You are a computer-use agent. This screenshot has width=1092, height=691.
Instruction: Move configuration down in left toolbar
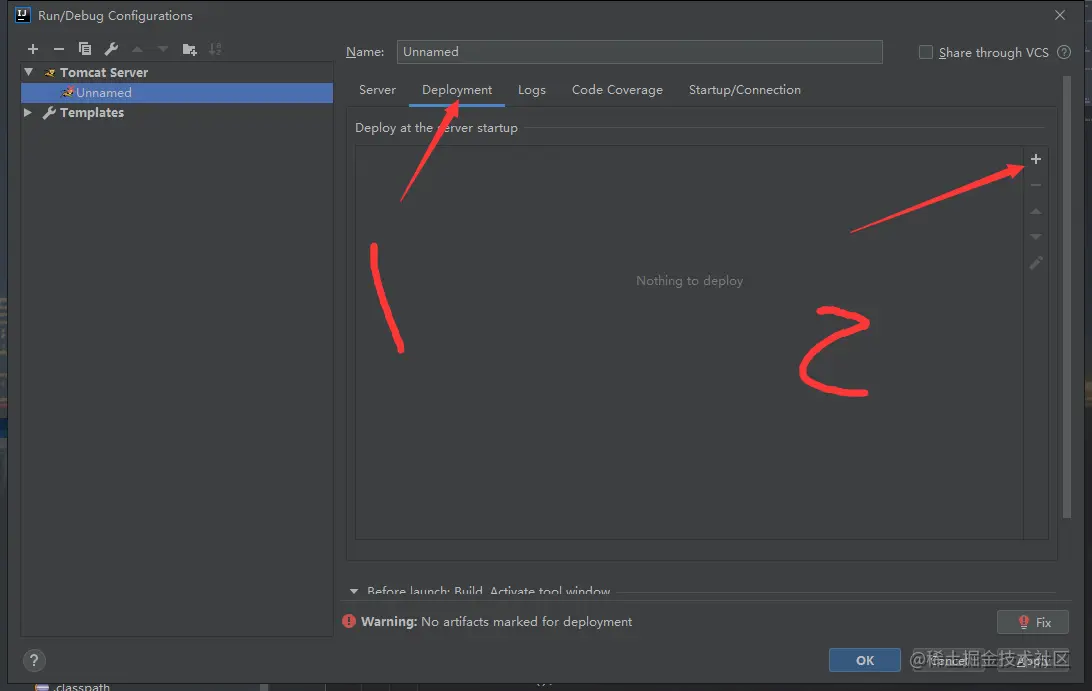click(x=163, y=49)
